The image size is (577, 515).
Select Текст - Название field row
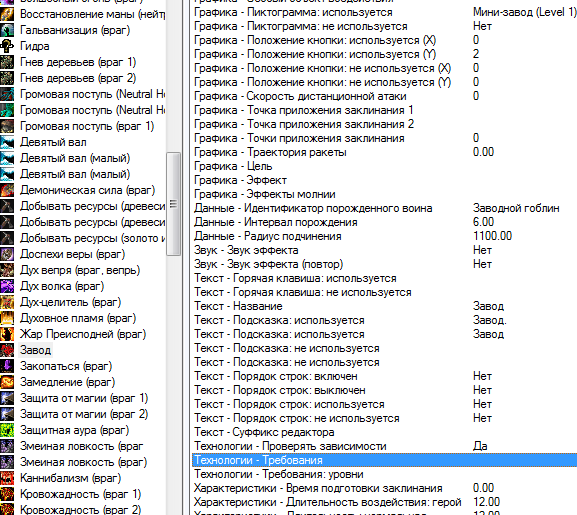385,306
